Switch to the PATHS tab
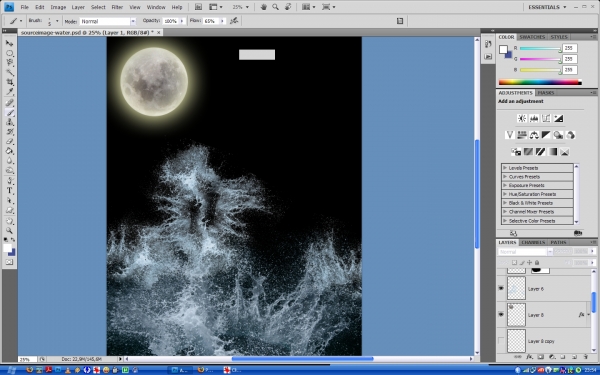 [x=558, y=242]
